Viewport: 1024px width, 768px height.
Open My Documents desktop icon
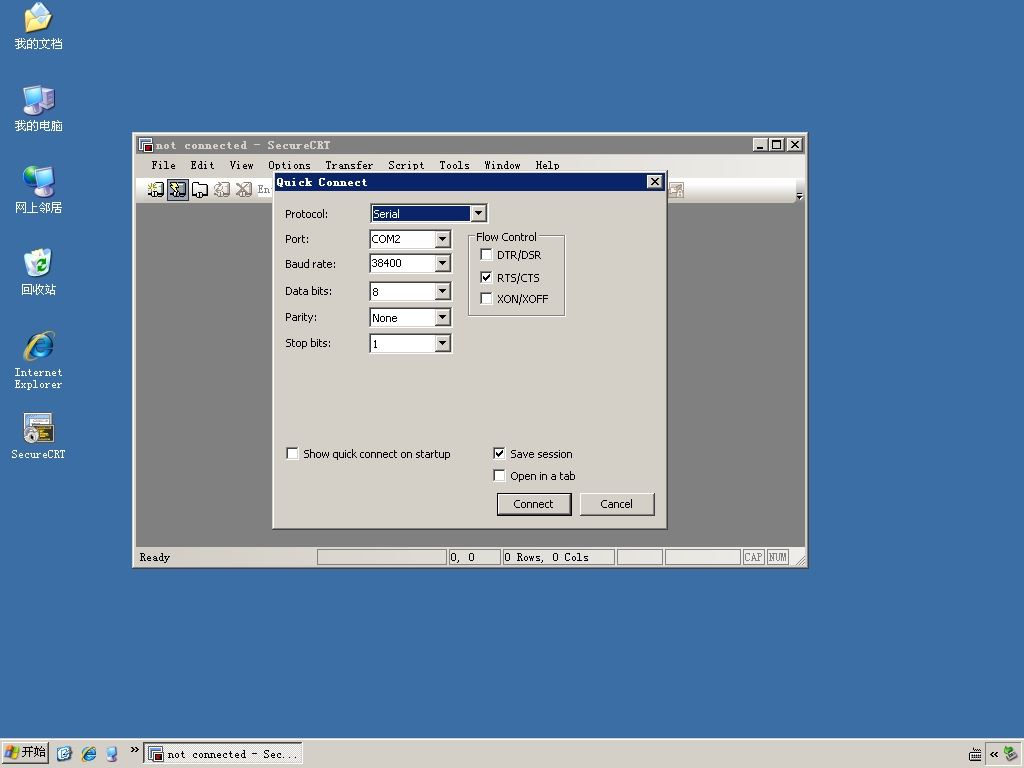[x=38, y=26]
